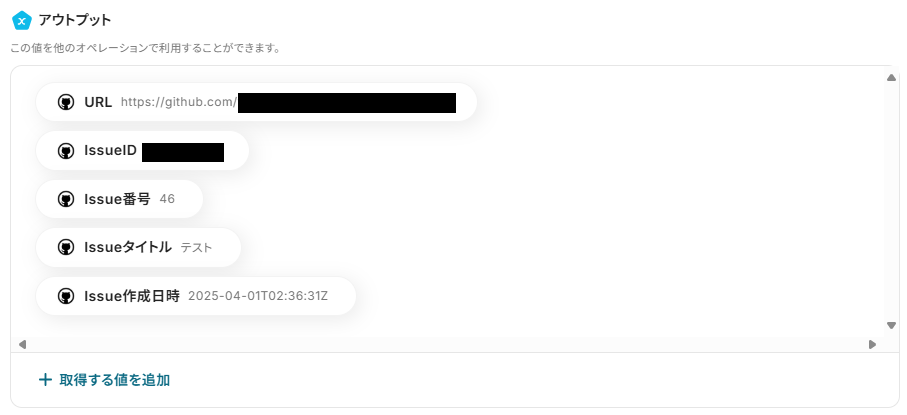Click the GitHub icon beside IssueID
The image size is (907, 415).
[66, 151]
